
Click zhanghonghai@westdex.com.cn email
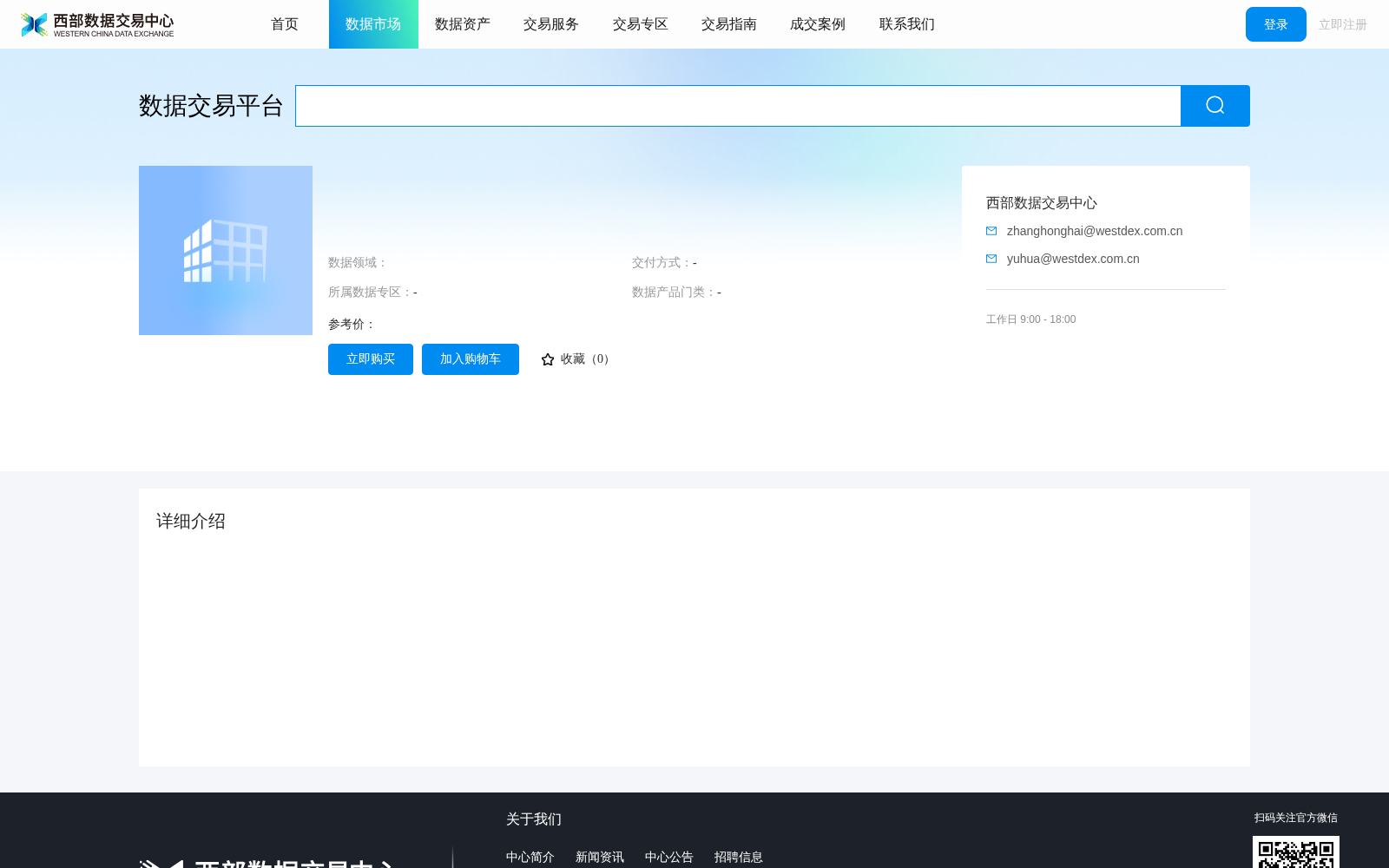(1095, 231)
